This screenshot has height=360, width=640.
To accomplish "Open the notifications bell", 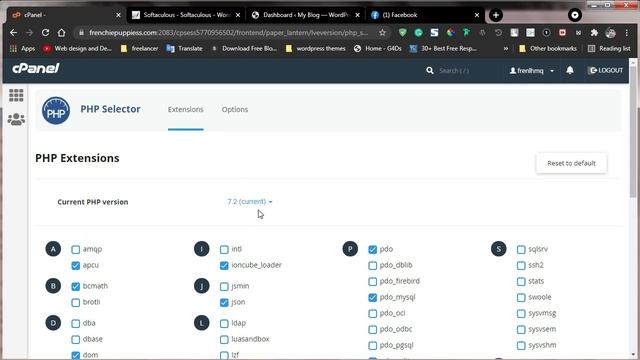I will [570, 70].
